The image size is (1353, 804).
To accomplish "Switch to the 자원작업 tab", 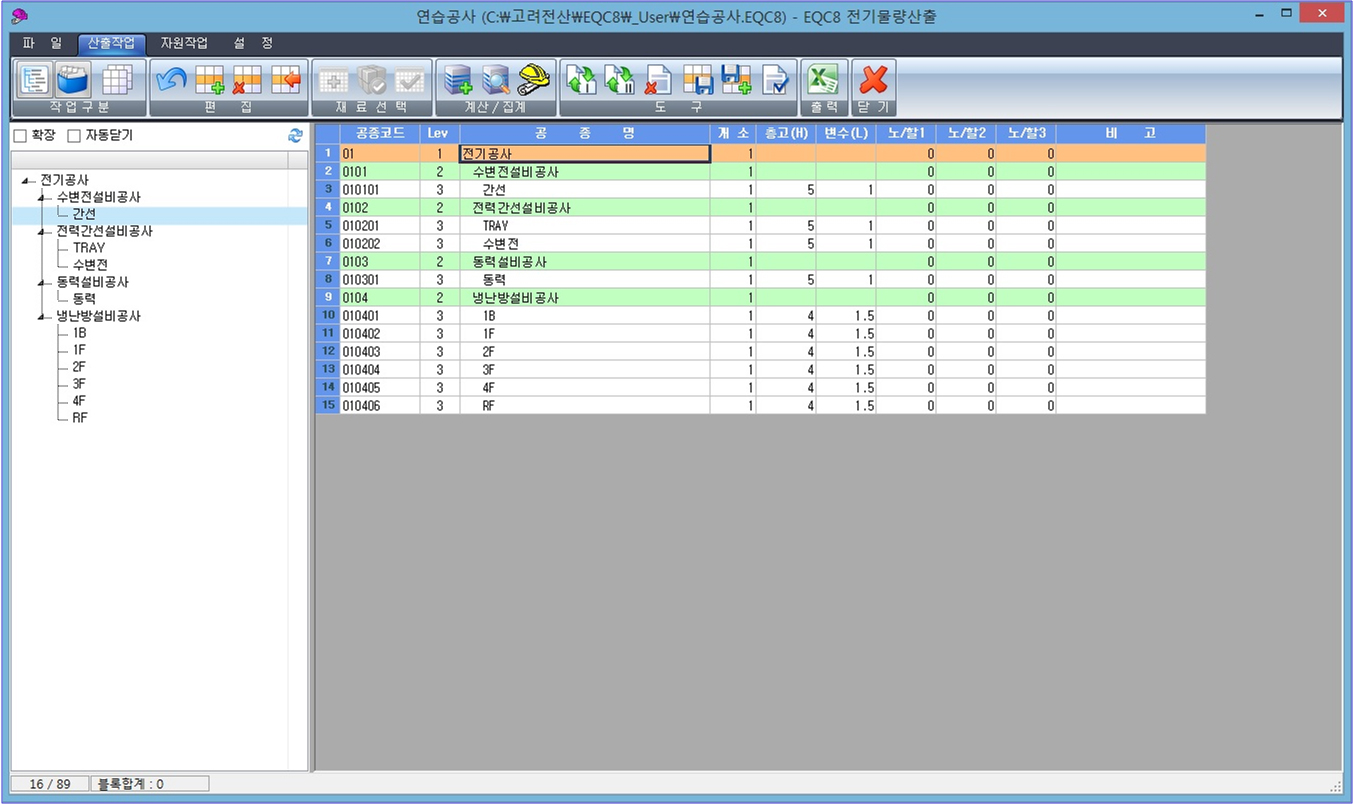I will click(184, 44).
